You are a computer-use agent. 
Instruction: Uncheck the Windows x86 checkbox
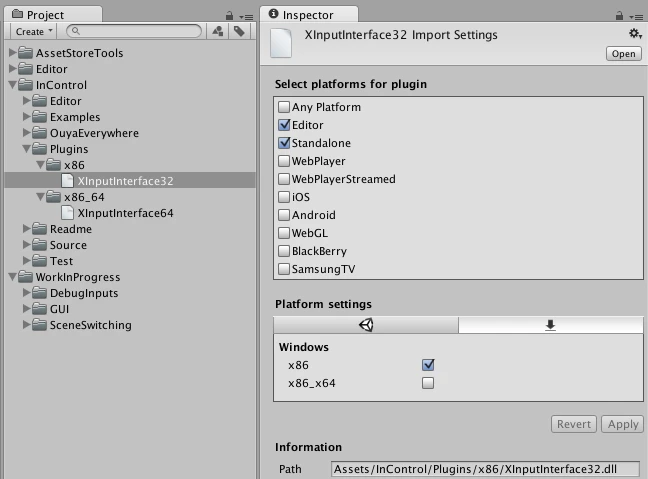pyautogui.click(x=428, y=365)
